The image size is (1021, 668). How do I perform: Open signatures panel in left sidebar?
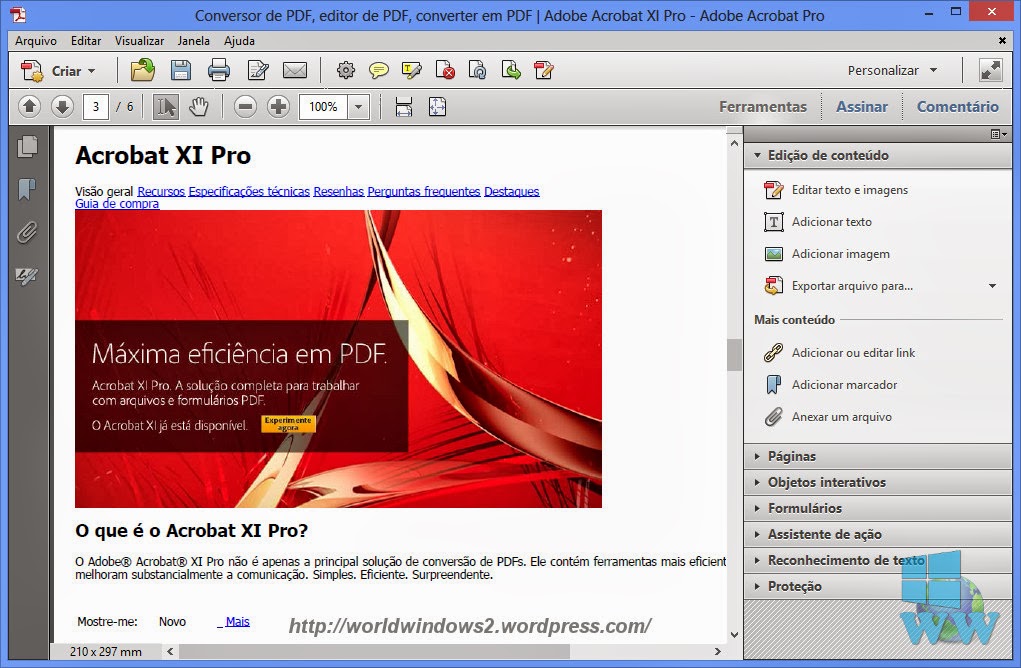point(27,276)
